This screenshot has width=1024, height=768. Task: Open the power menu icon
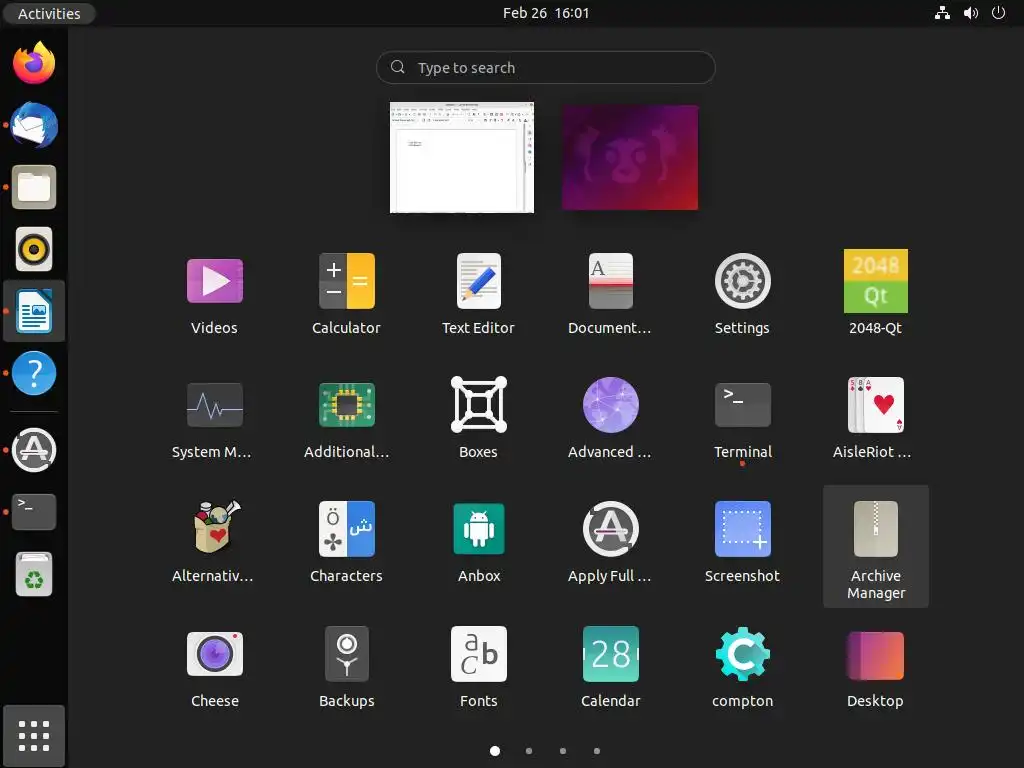(999, 13)
